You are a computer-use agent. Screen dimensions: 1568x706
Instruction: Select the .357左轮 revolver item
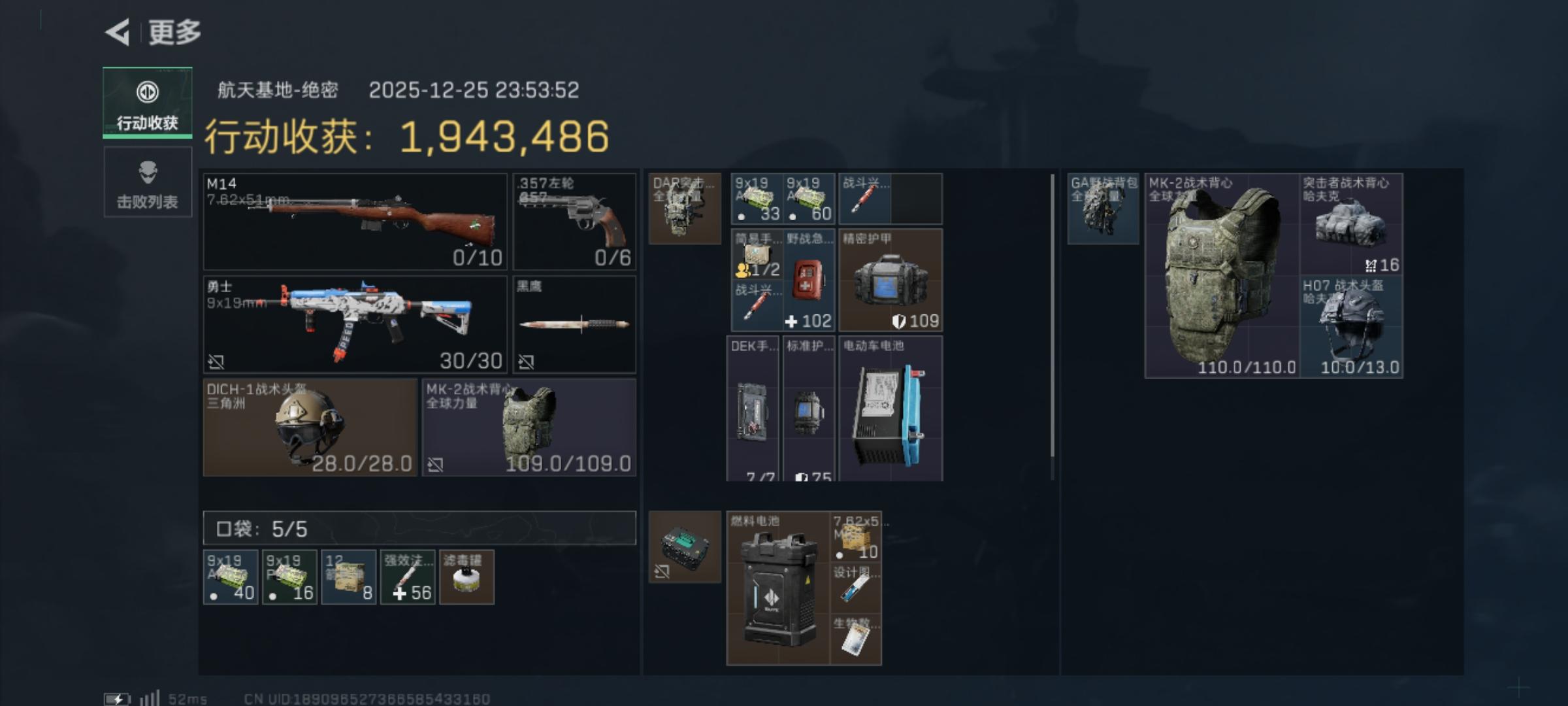(574, 222)
